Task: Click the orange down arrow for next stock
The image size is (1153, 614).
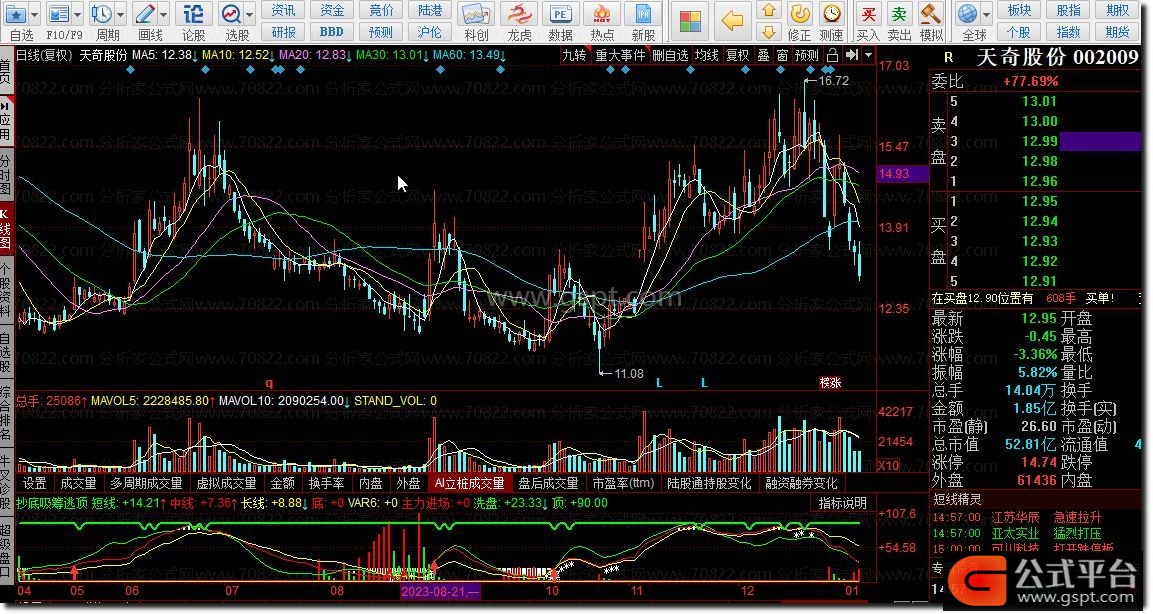Action: [768, 32]
